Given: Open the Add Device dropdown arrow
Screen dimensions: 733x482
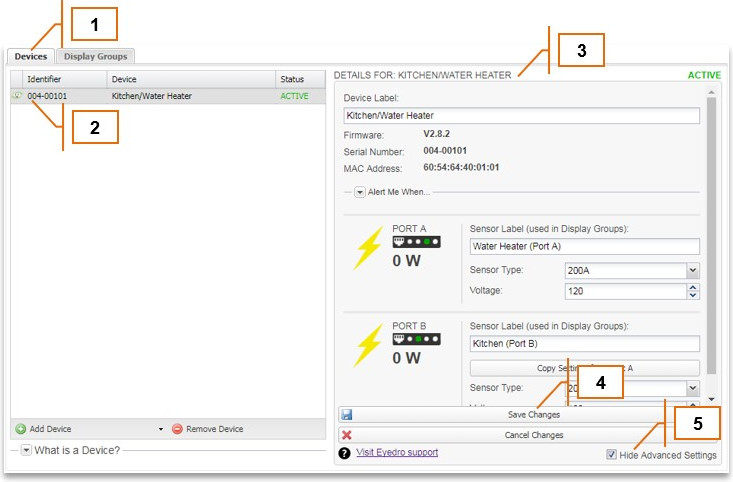Looking at the screenshot, I should 161,429.
